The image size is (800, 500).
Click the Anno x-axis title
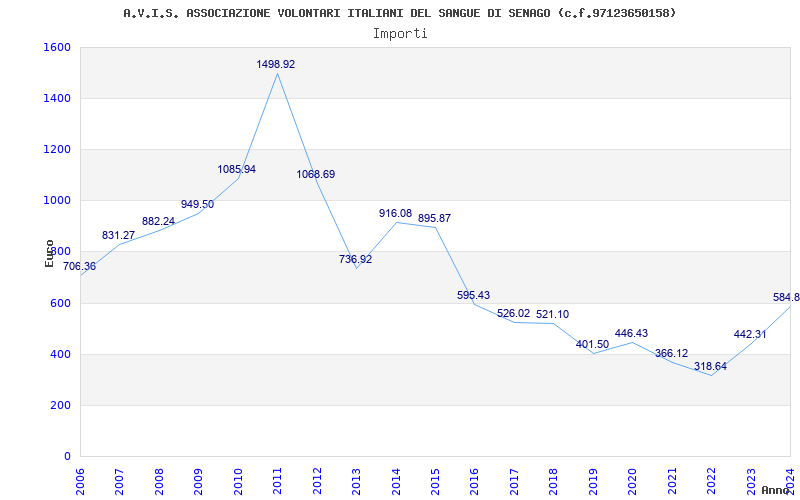coord(776,490)
